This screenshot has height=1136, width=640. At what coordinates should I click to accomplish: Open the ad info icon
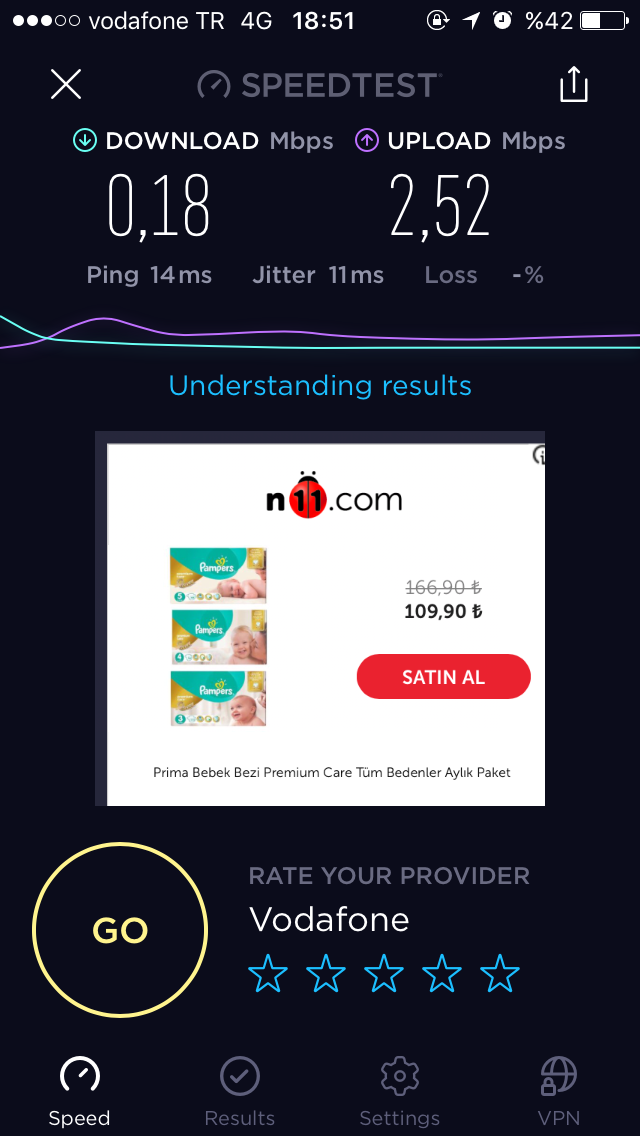[539, 454]
